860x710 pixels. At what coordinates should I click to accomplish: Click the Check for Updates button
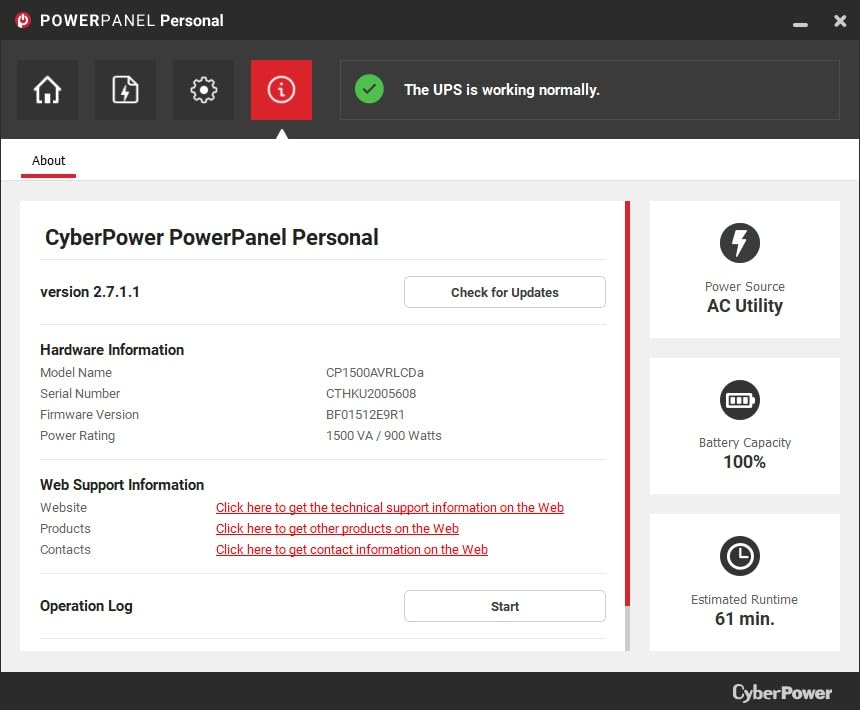pos(505,292)
